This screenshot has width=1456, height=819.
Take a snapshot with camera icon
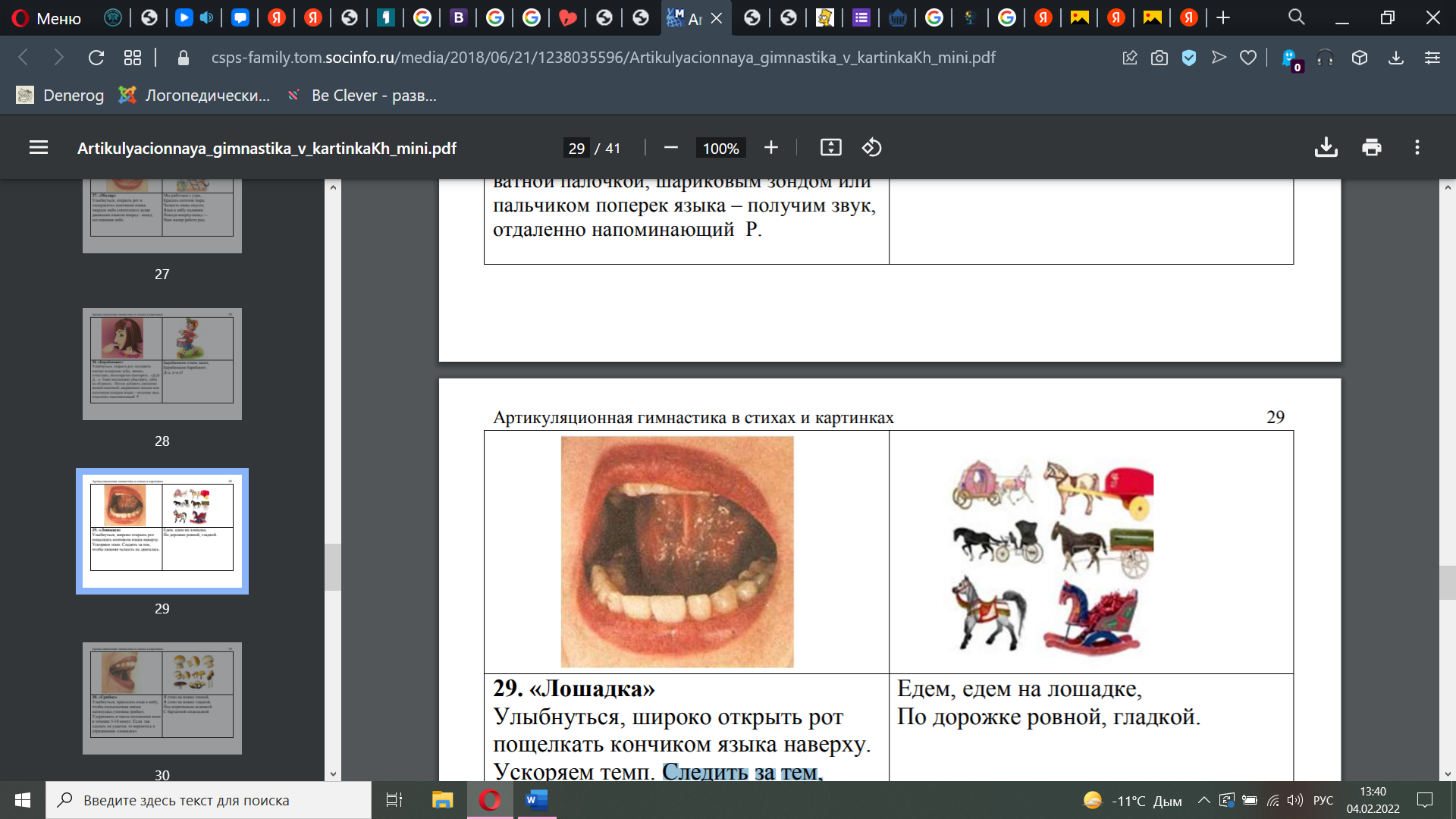(x=1159, y=58)
